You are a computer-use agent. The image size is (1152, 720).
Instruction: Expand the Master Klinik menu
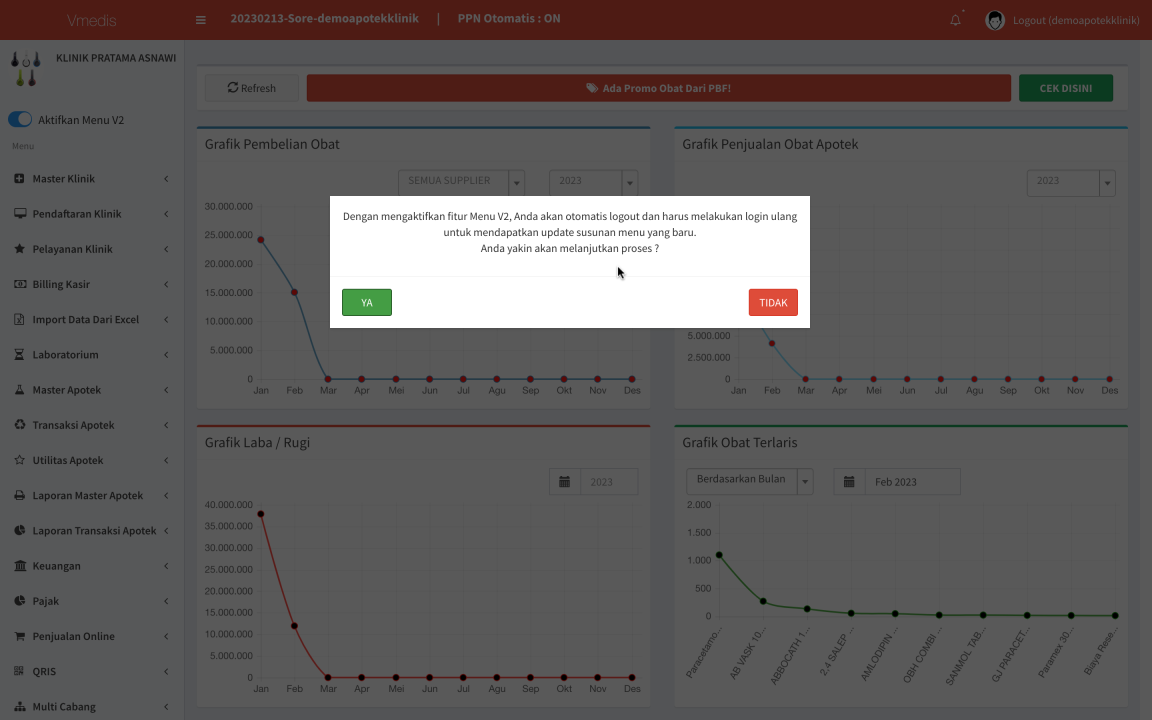click(92, 179)
